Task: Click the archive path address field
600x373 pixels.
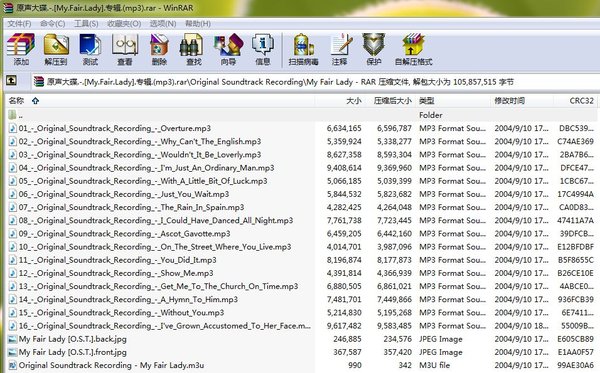Action: (x=315, y=81)
